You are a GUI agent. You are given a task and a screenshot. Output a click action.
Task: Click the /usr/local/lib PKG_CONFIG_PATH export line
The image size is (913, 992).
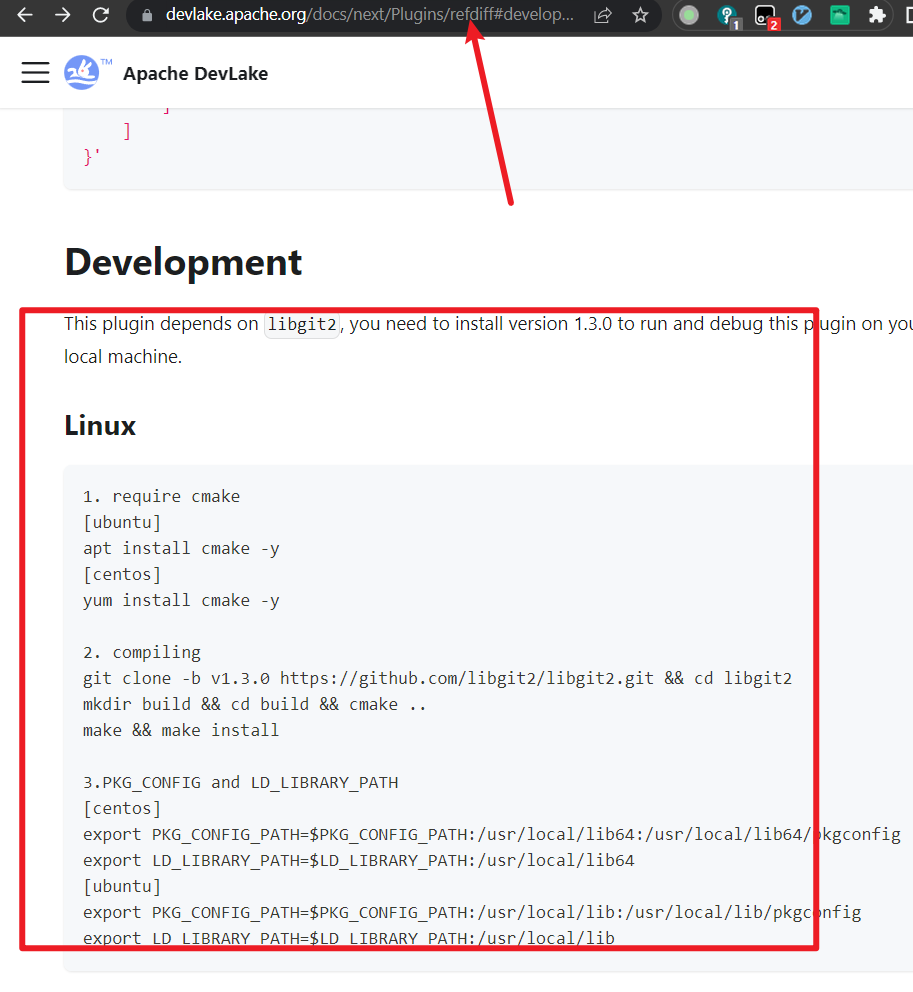click(x=472, y=912)
